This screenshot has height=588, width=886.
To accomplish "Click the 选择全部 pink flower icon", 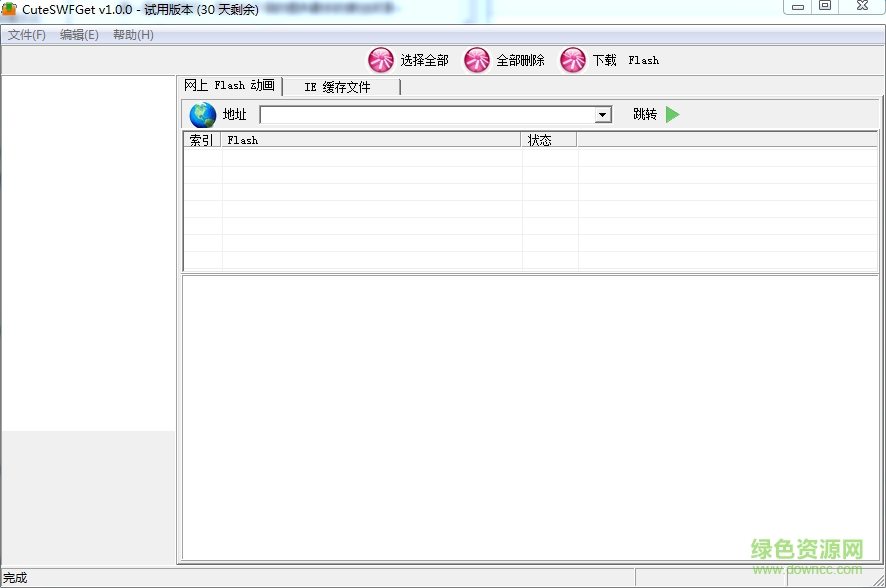I will coord(381,60).
